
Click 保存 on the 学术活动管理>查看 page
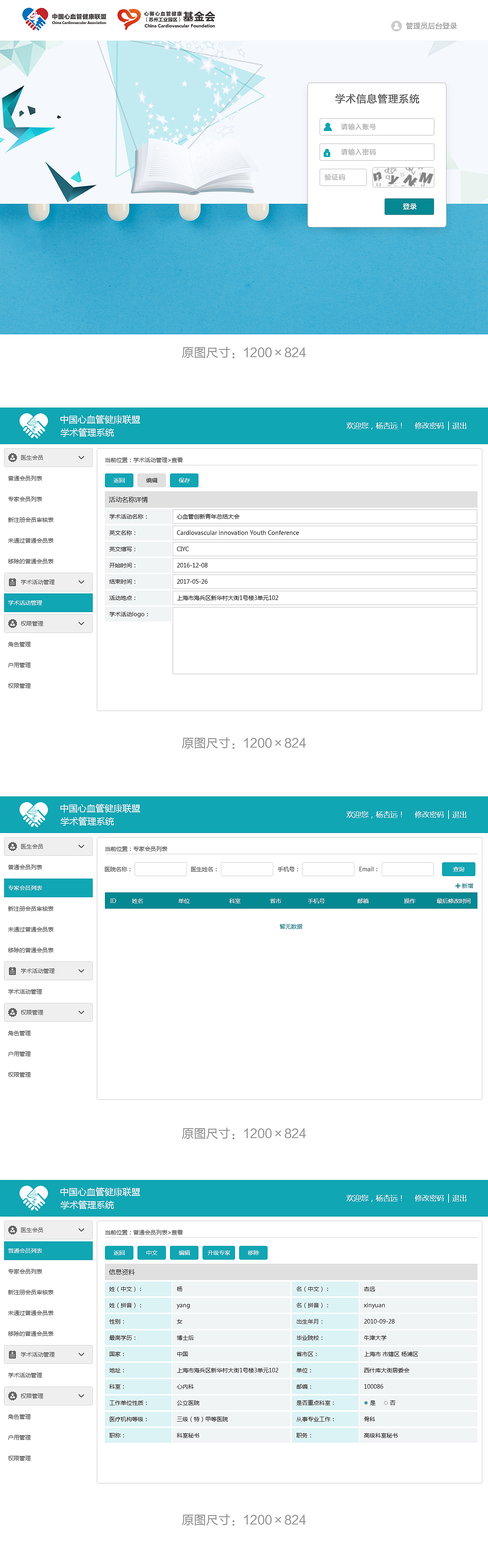(x=184, y=480)
